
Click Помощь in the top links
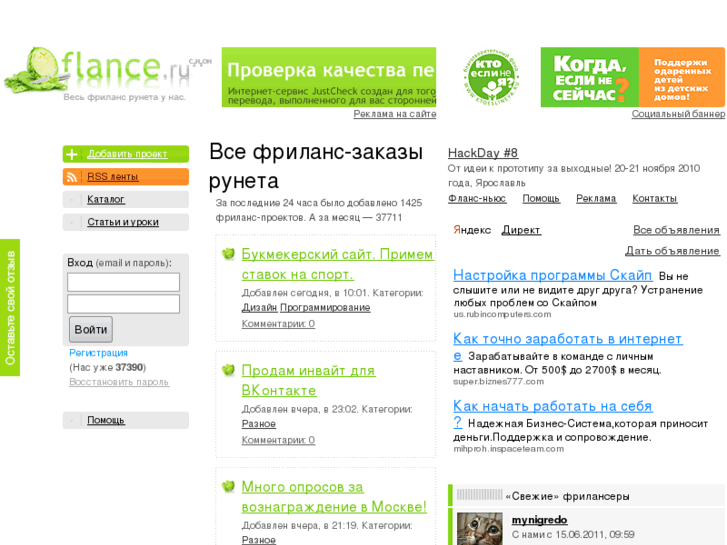[541, 199]
